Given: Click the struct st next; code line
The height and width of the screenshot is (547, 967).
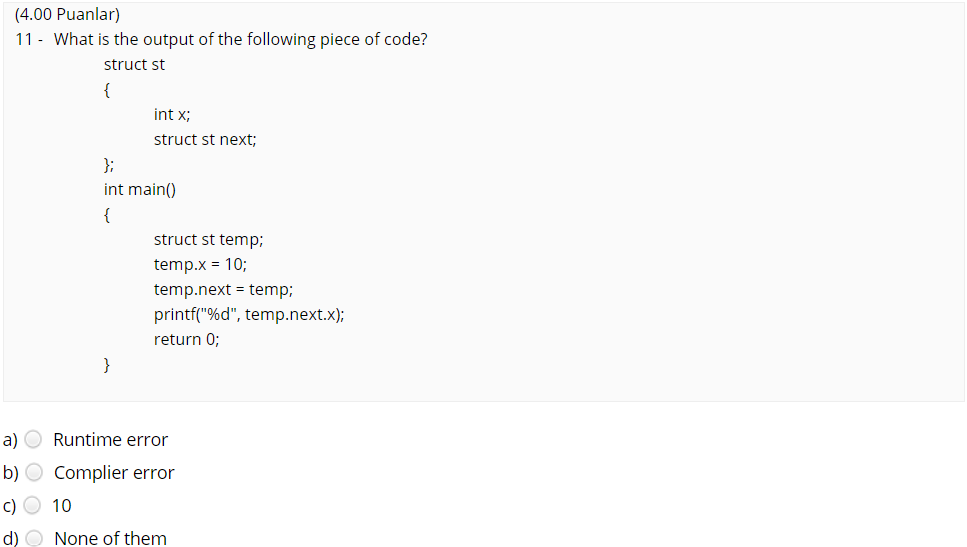Looking at the screenshot, I should 205,139.
